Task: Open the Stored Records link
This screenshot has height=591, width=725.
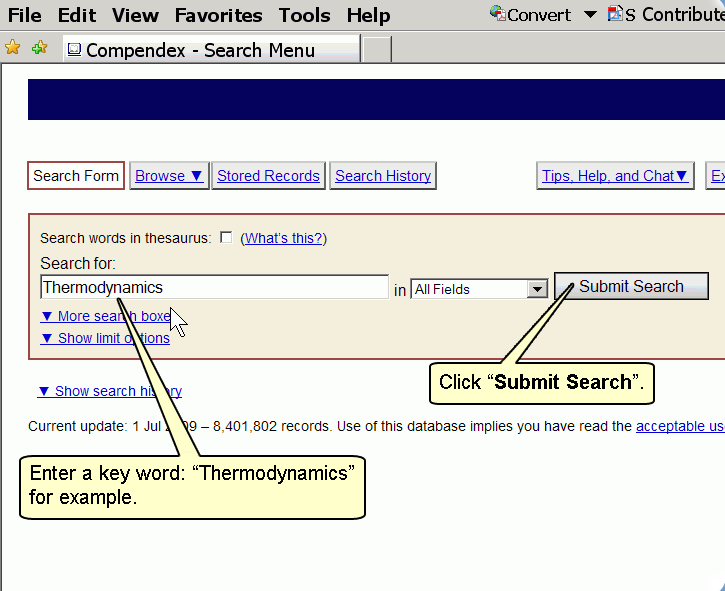Action: pyautogui.click(x=268, y=176)
